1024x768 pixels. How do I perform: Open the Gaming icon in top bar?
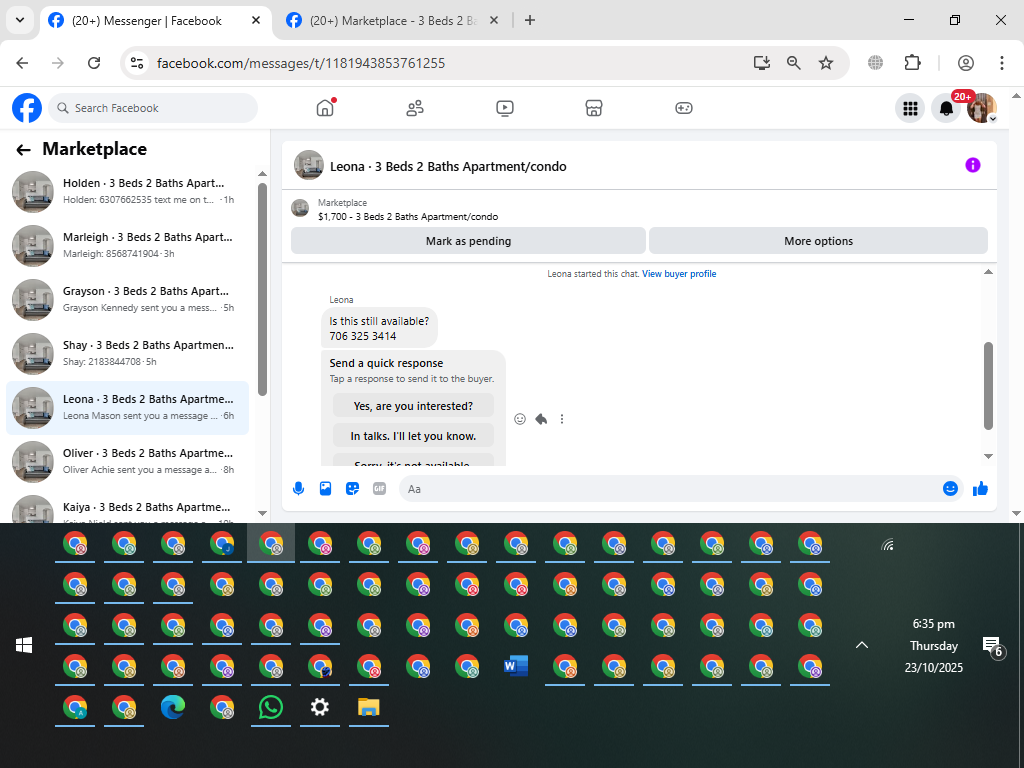coord(684,108)
